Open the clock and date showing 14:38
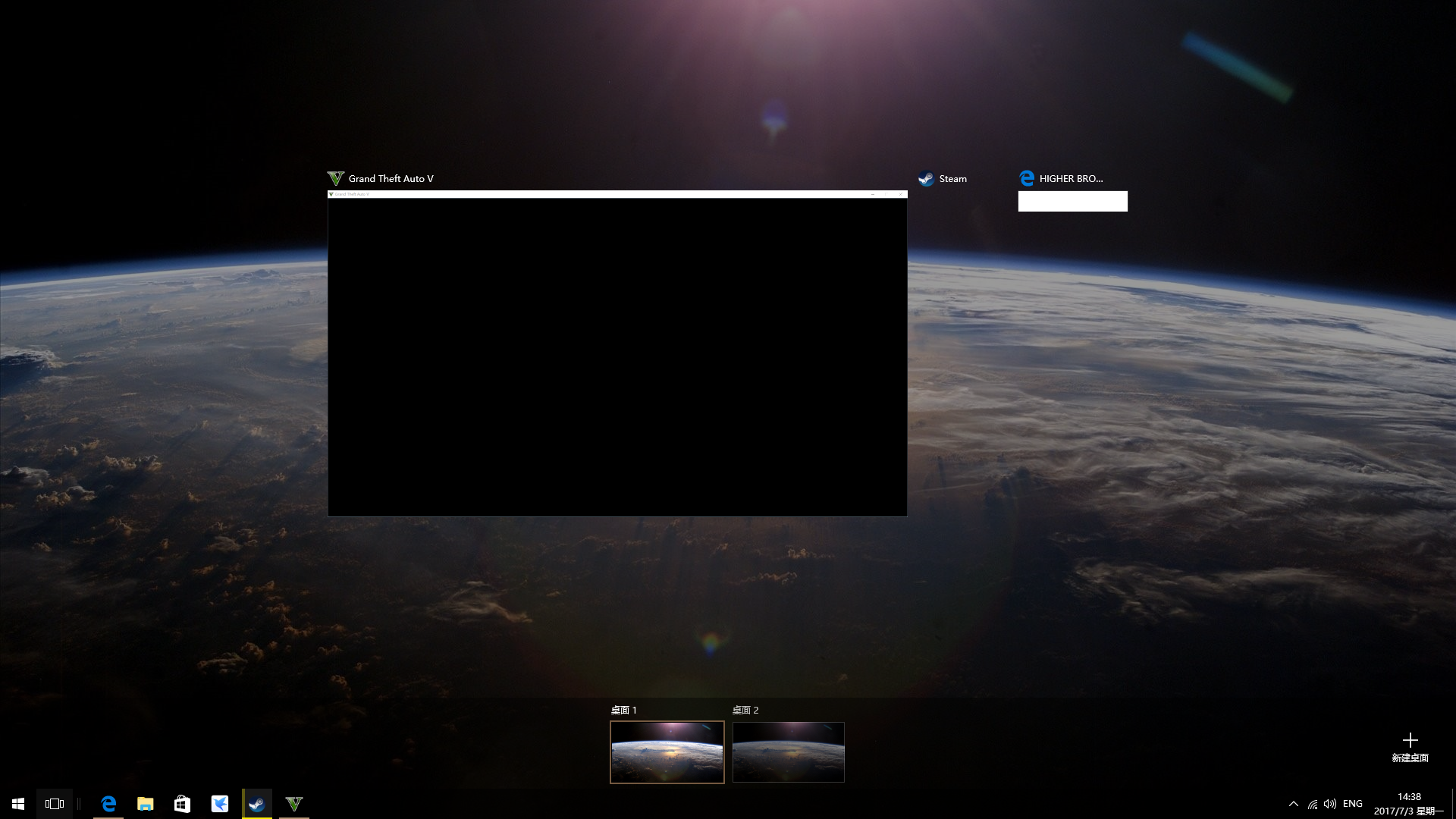Screen dimensions: 1456x819 pyautogui.click(x=1409, y=804)
